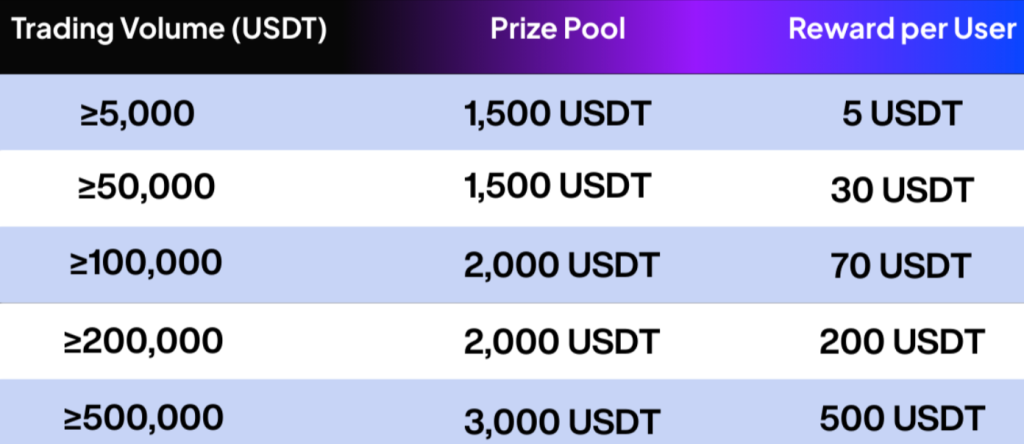This screenshot has height=444, width=1024.
Task: Select the 2,000 USDT prize for ≥200,000
Action: pyautogui.click(x=561, y=342)
